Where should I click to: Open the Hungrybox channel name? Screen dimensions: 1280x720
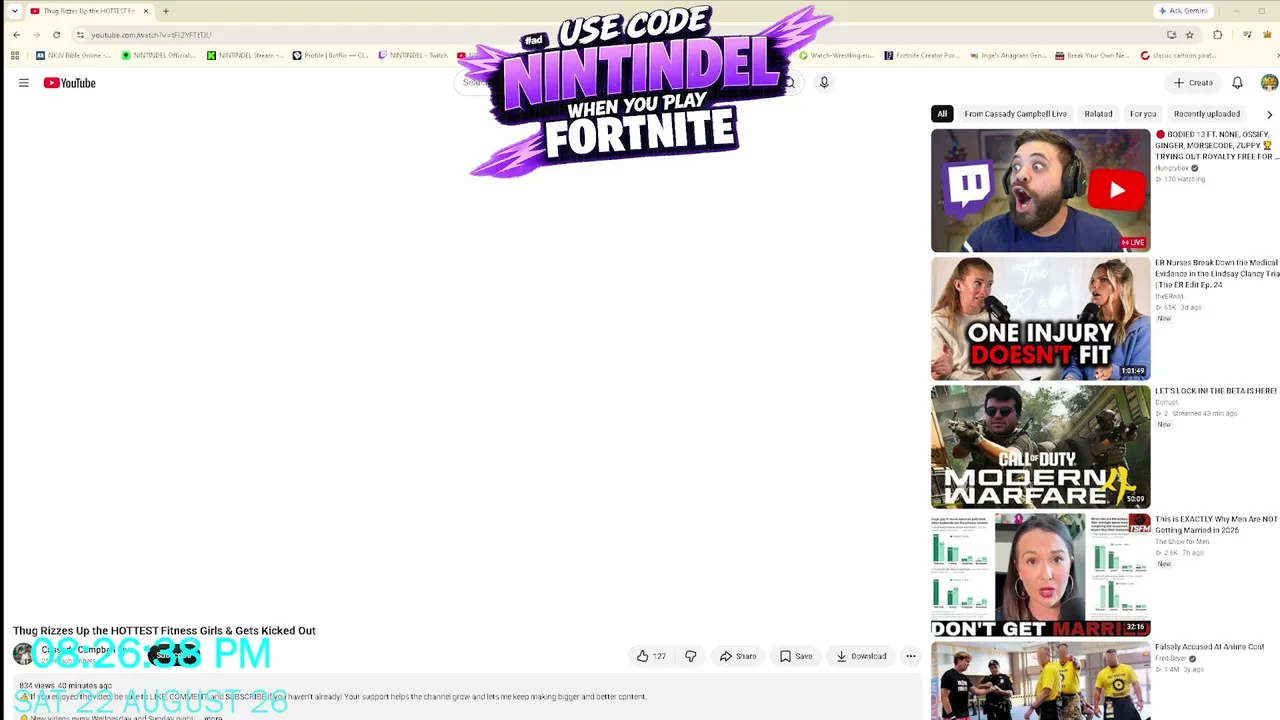coord(1172,168)
